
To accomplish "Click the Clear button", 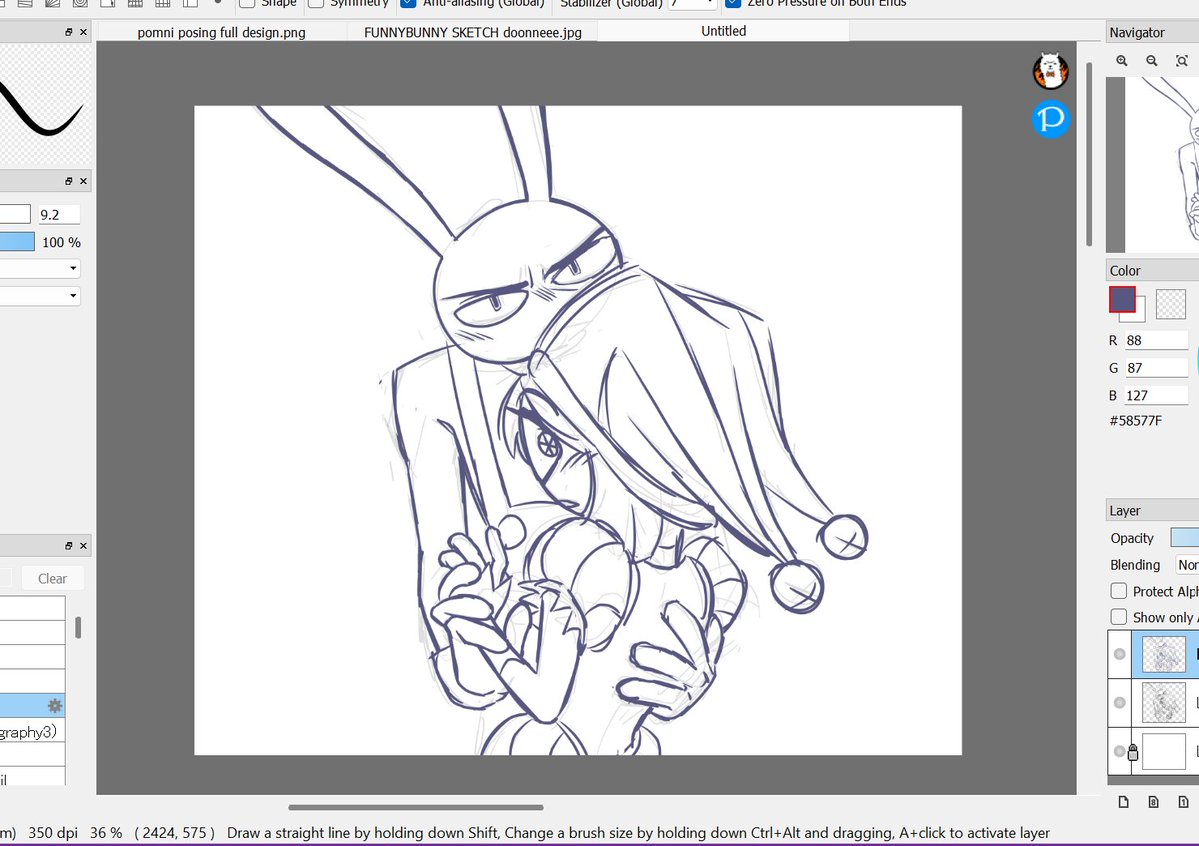I will [x=53, y=578].
